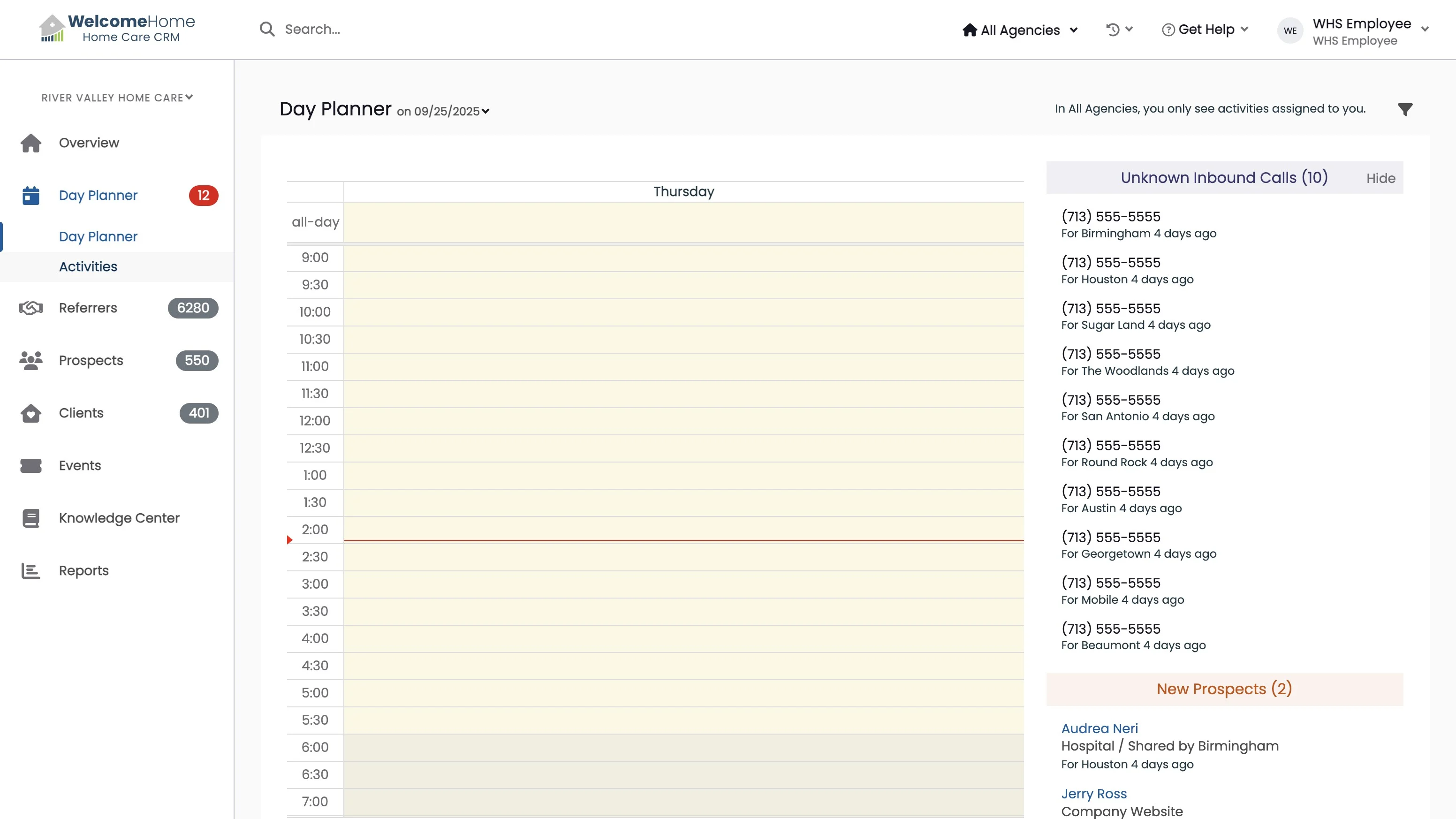Image resolution: width=1456 pixels, height=819 pixels.
Task: Open the Day Planner date dropdown
Action: point(443,111)
